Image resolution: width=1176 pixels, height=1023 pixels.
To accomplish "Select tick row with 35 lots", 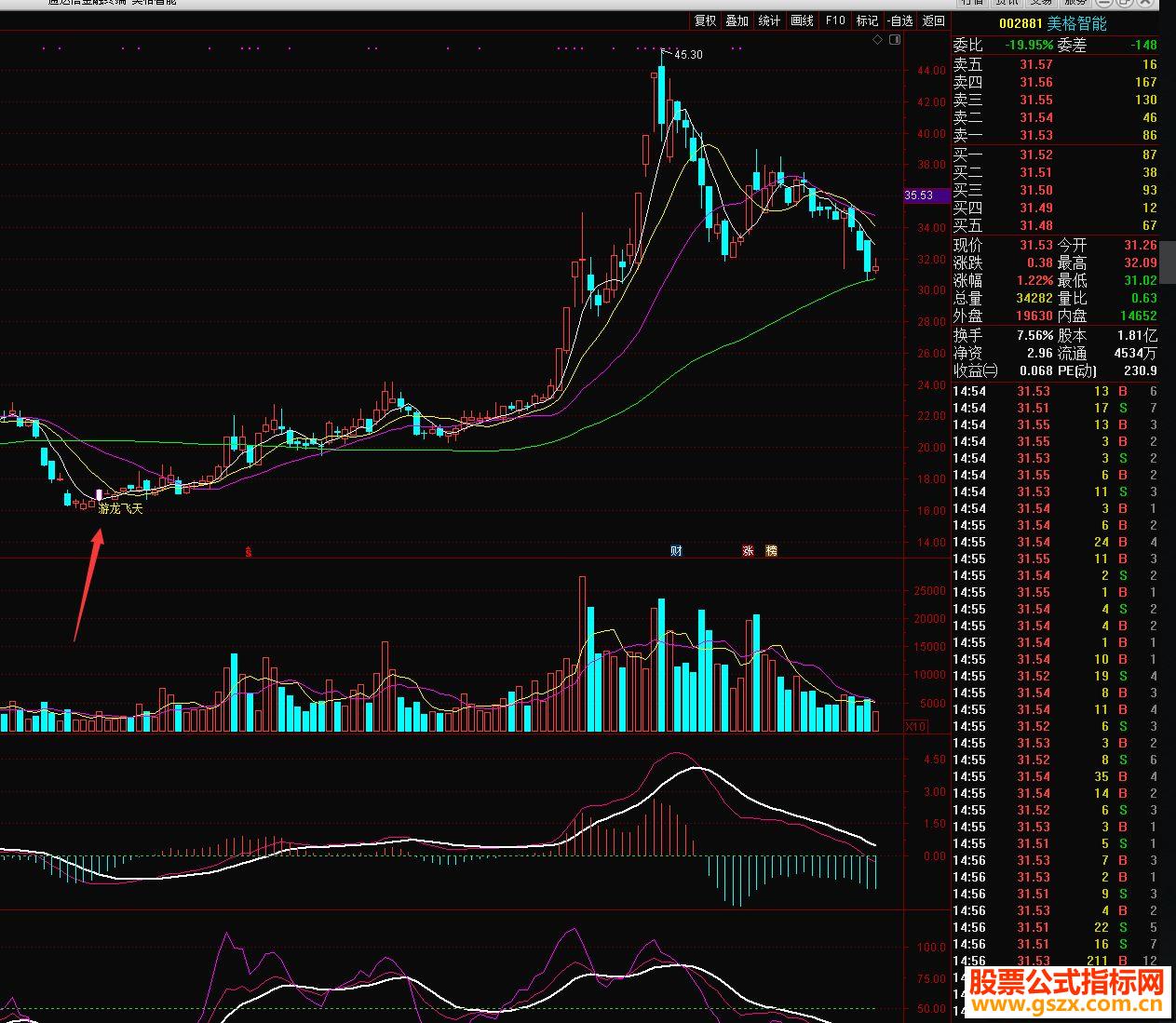I will click(1054, 776).
